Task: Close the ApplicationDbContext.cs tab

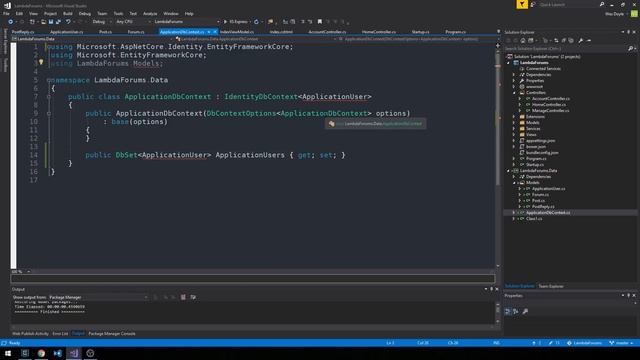Action: tap(215, 31)
